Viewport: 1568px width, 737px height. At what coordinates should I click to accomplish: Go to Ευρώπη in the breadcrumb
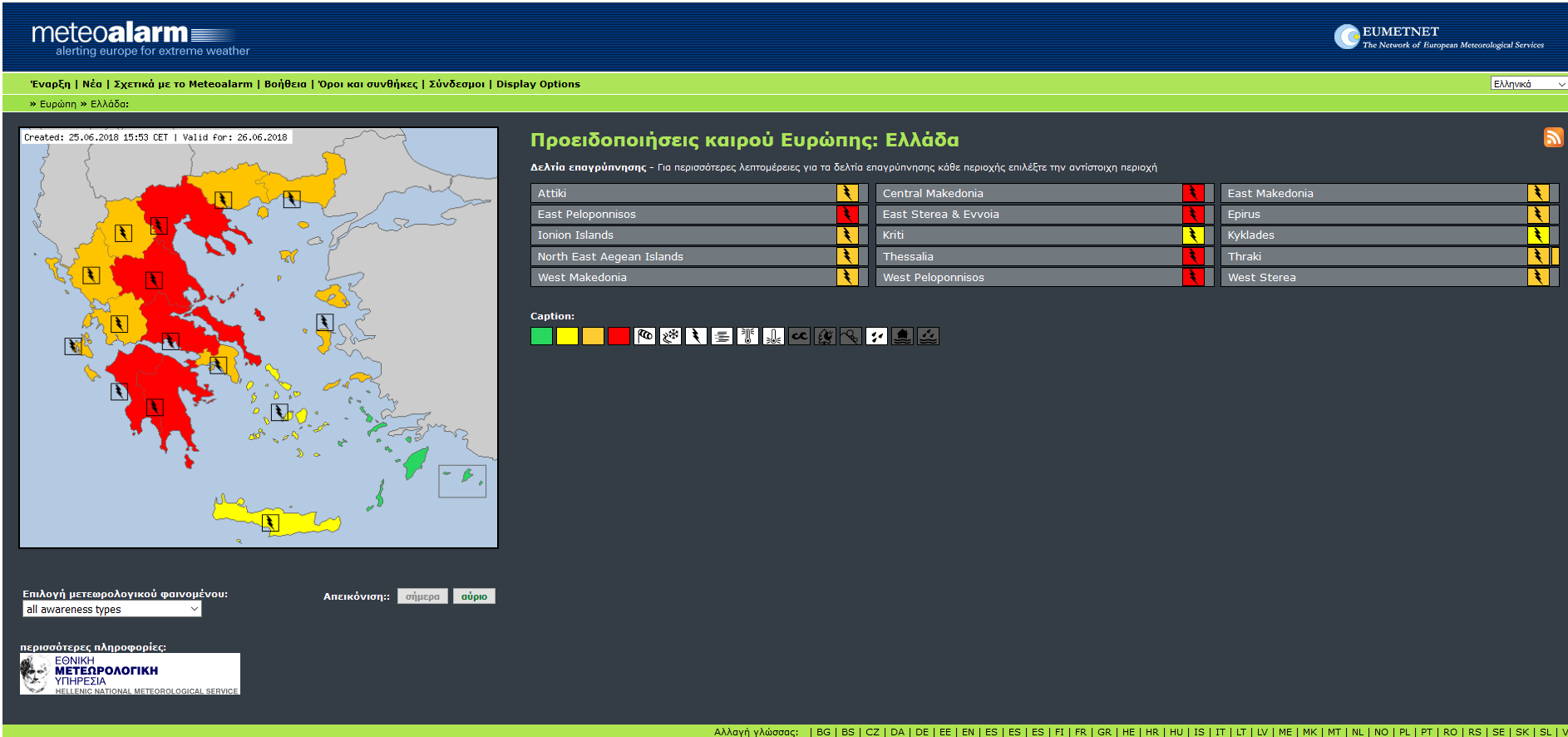click(x=58, y=104)
